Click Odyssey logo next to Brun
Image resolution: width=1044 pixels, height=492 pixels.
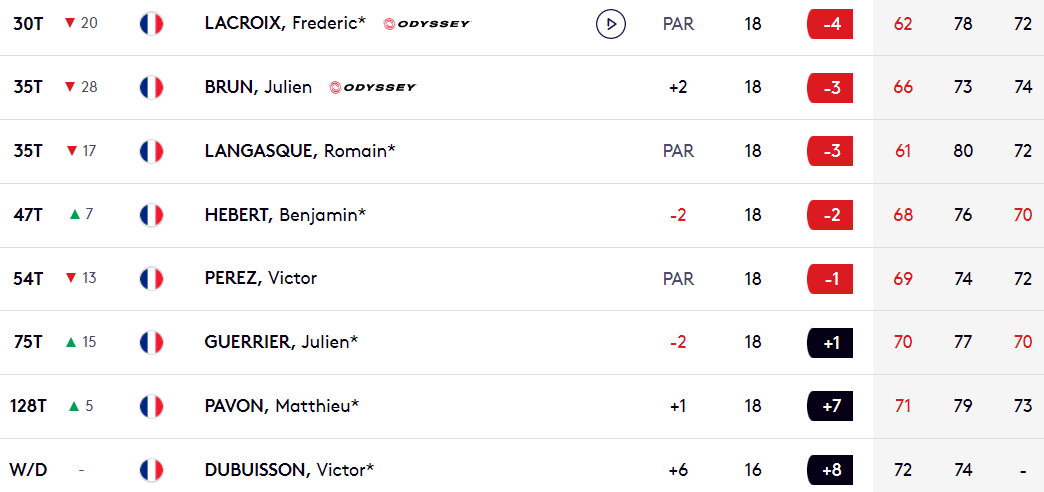(x=372, y=87)
